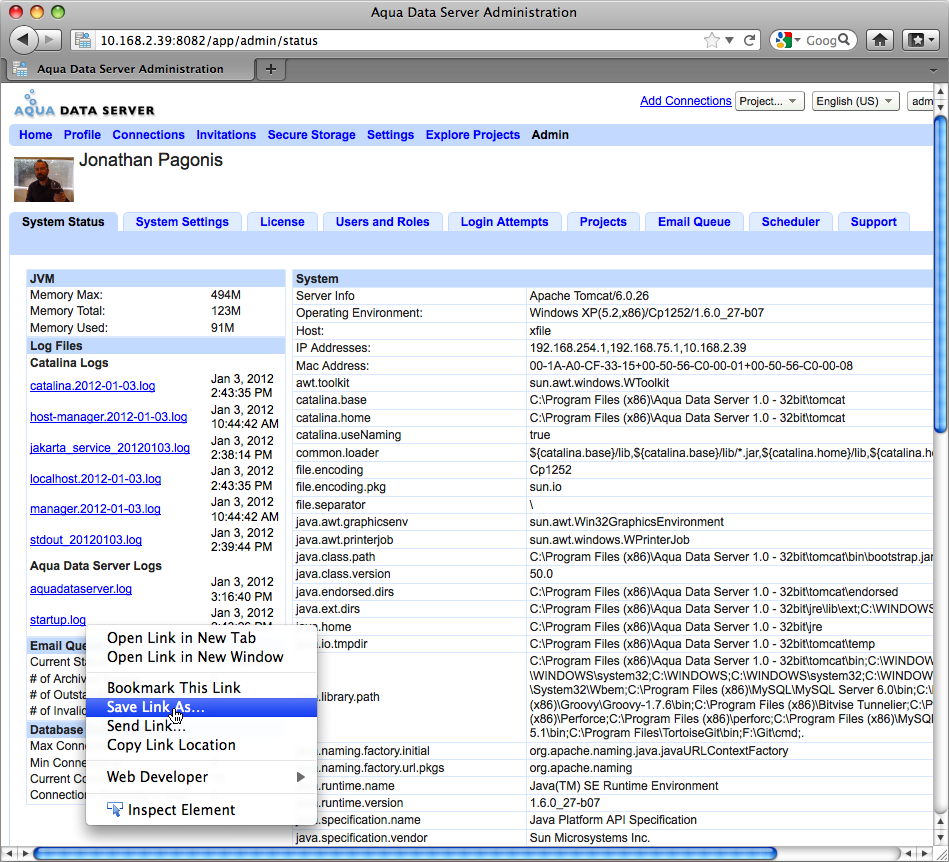Open the Explore Projects navigation link

pos(473,134)
